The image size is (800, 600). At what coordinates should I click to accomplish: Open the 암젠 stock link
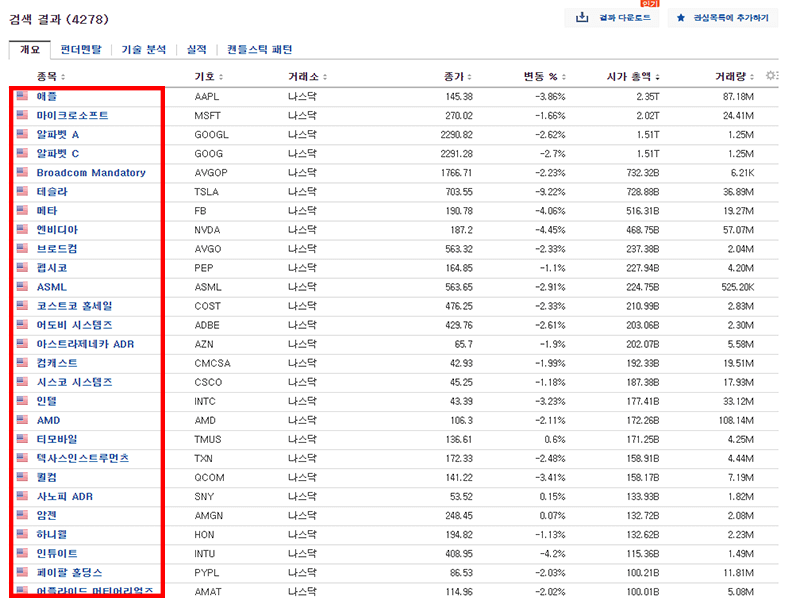pos(46,515)
